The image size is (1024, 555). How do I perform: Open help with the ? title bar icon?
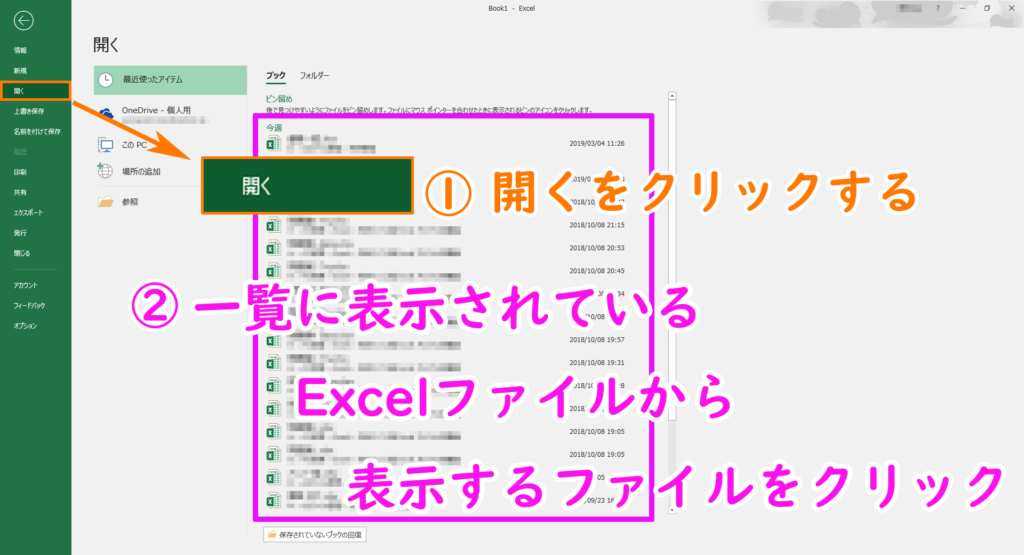tap(938, 8)
